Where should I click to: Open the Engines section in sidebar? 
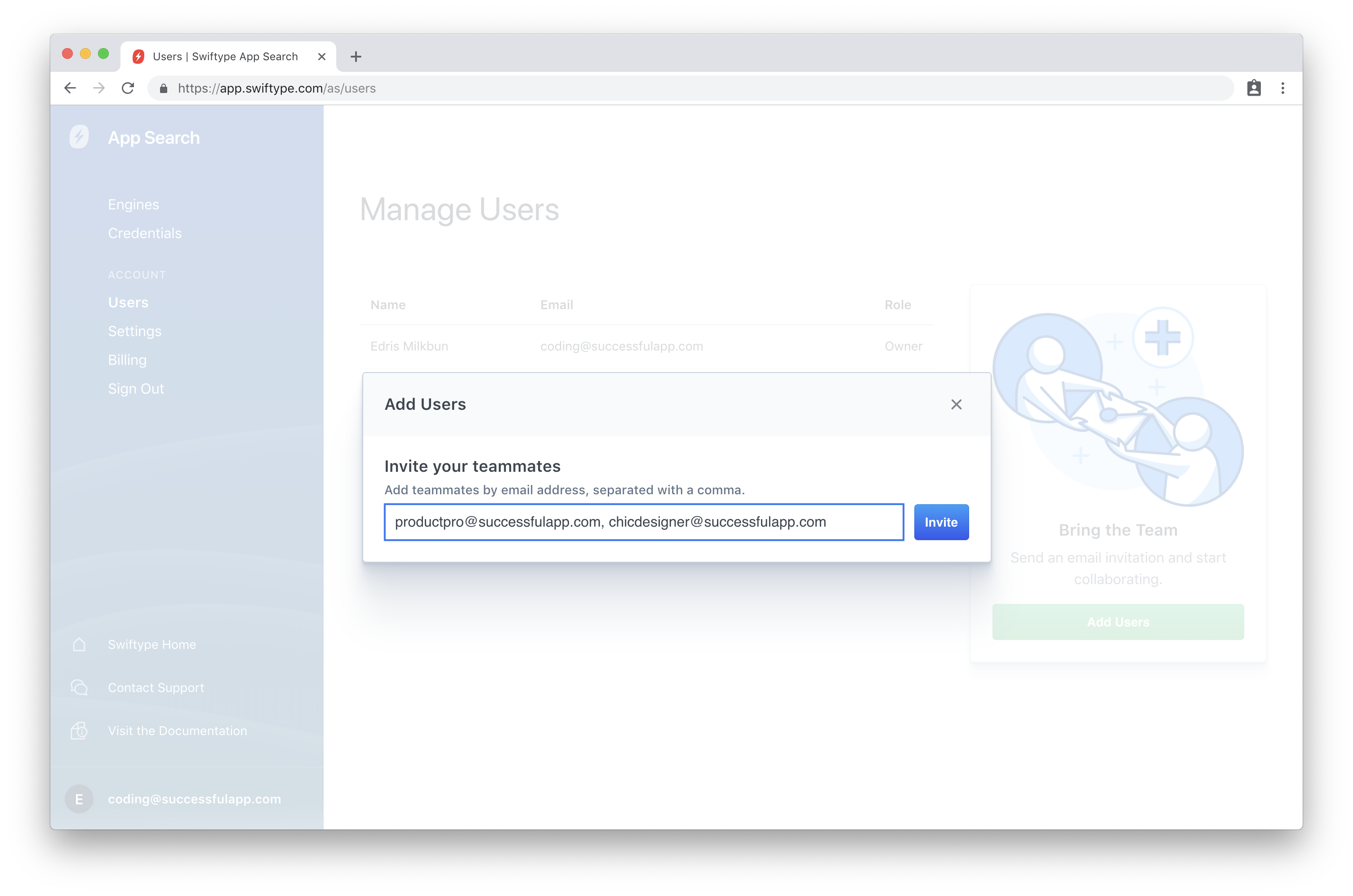coord(133,204)
